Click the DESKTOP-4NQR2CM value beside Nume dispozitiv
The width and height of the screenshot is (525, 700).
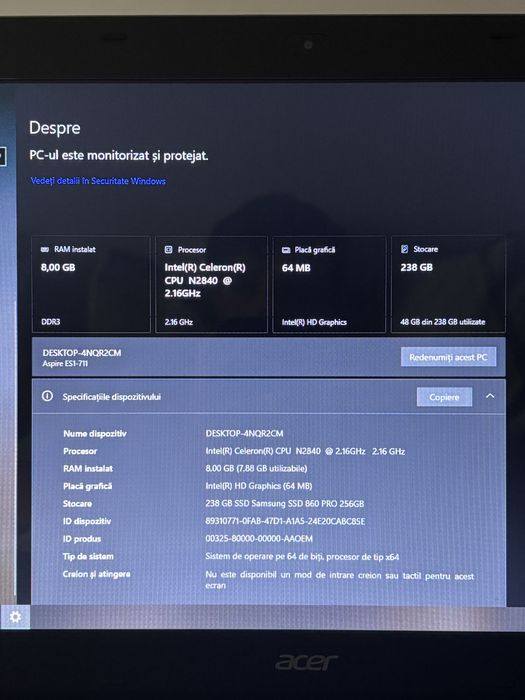point(244,433)
